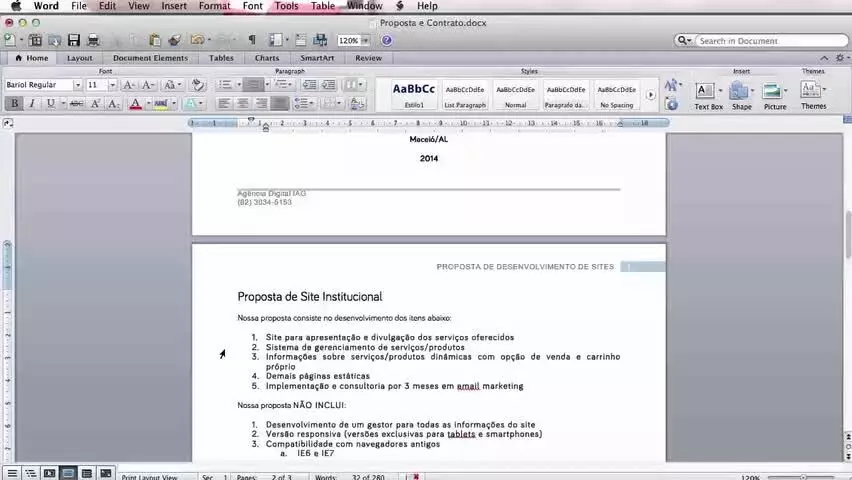Toggle Align Text Left button

point(223,103)
